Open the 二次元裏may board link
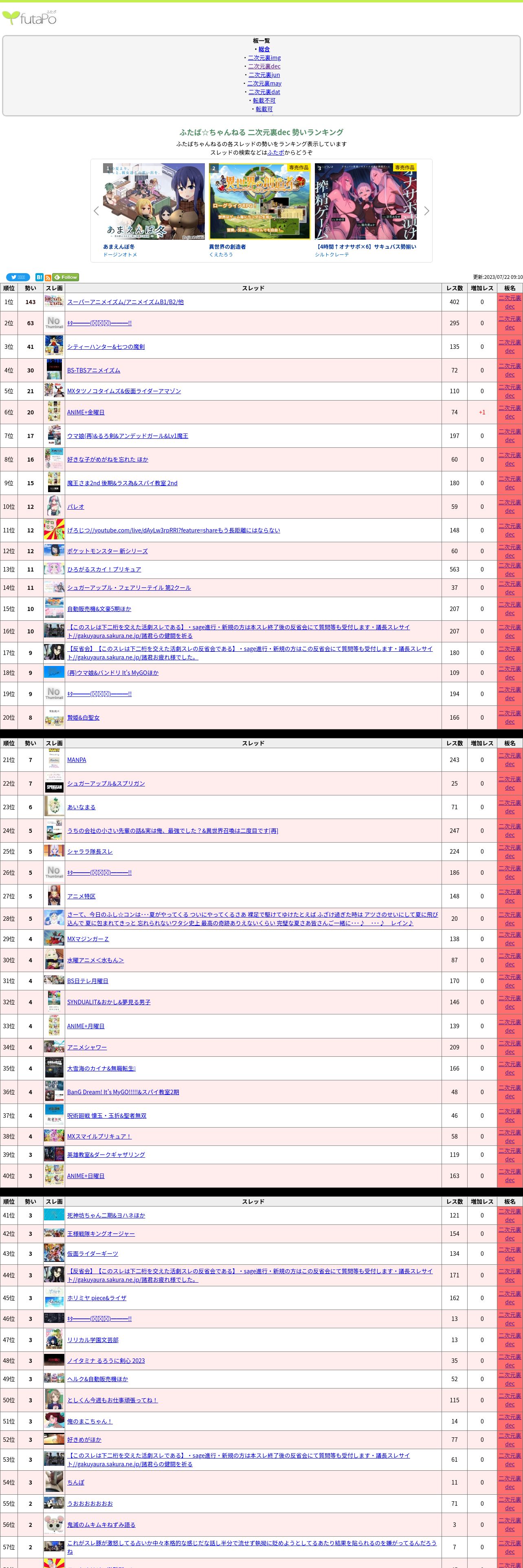 coord(264,83)
